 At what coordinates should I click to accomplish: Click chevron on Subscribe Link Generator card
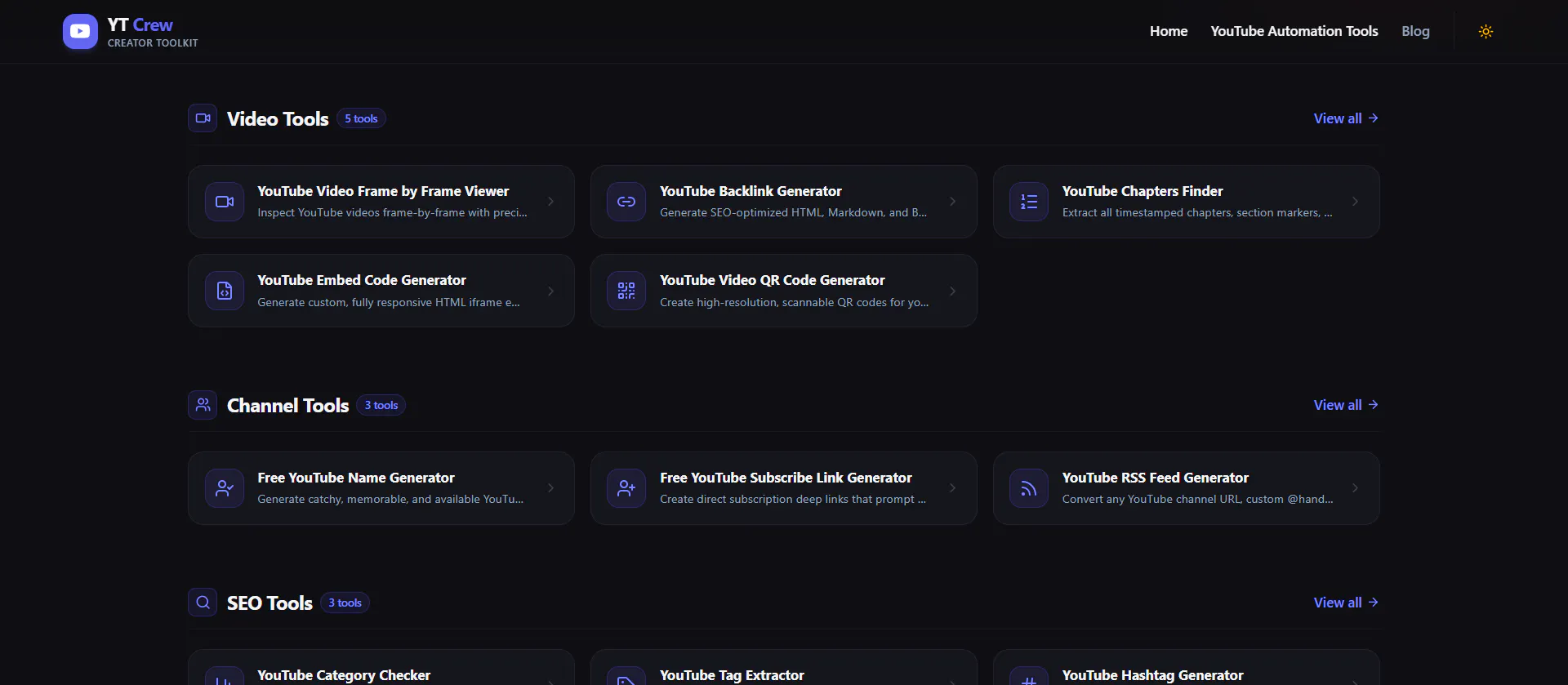pyautogui.click(x=952, y=488)
